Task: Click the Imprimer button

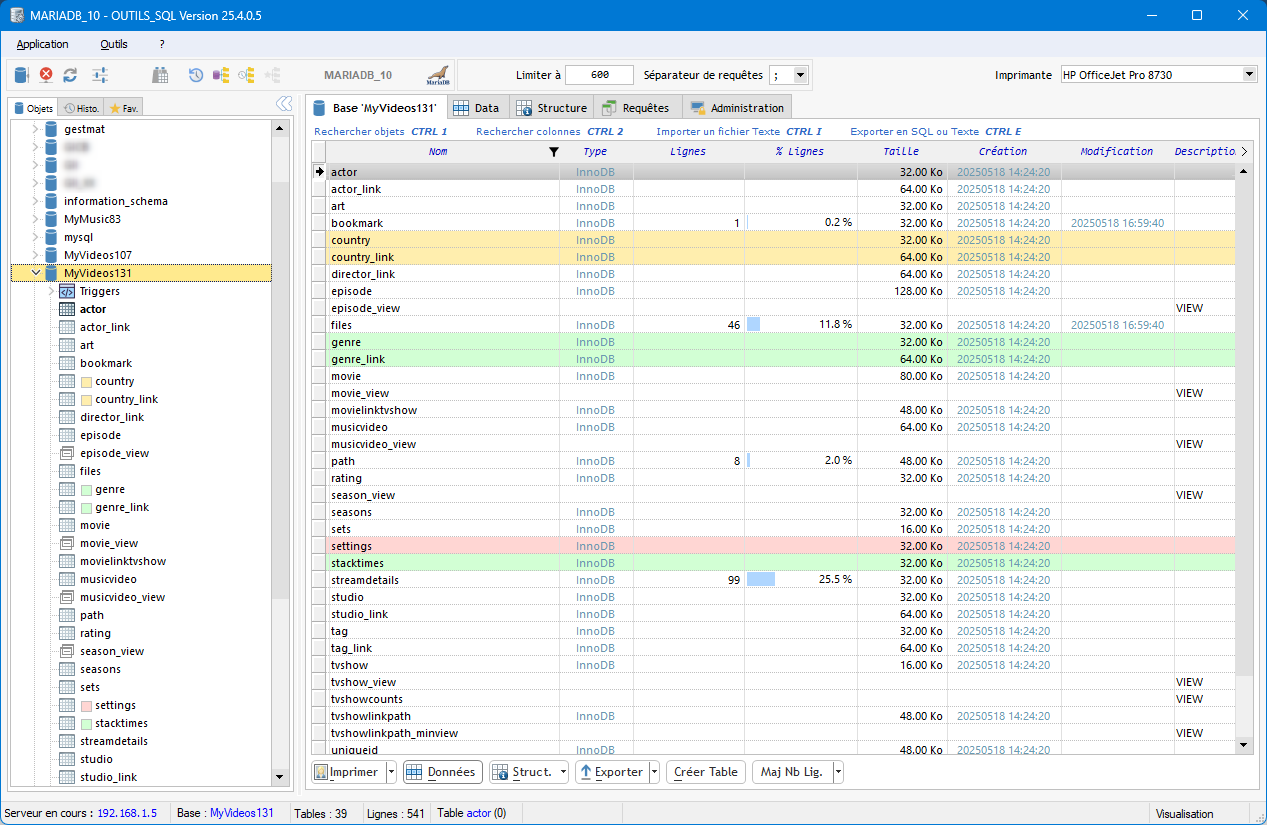Action: tap(348, 772)
